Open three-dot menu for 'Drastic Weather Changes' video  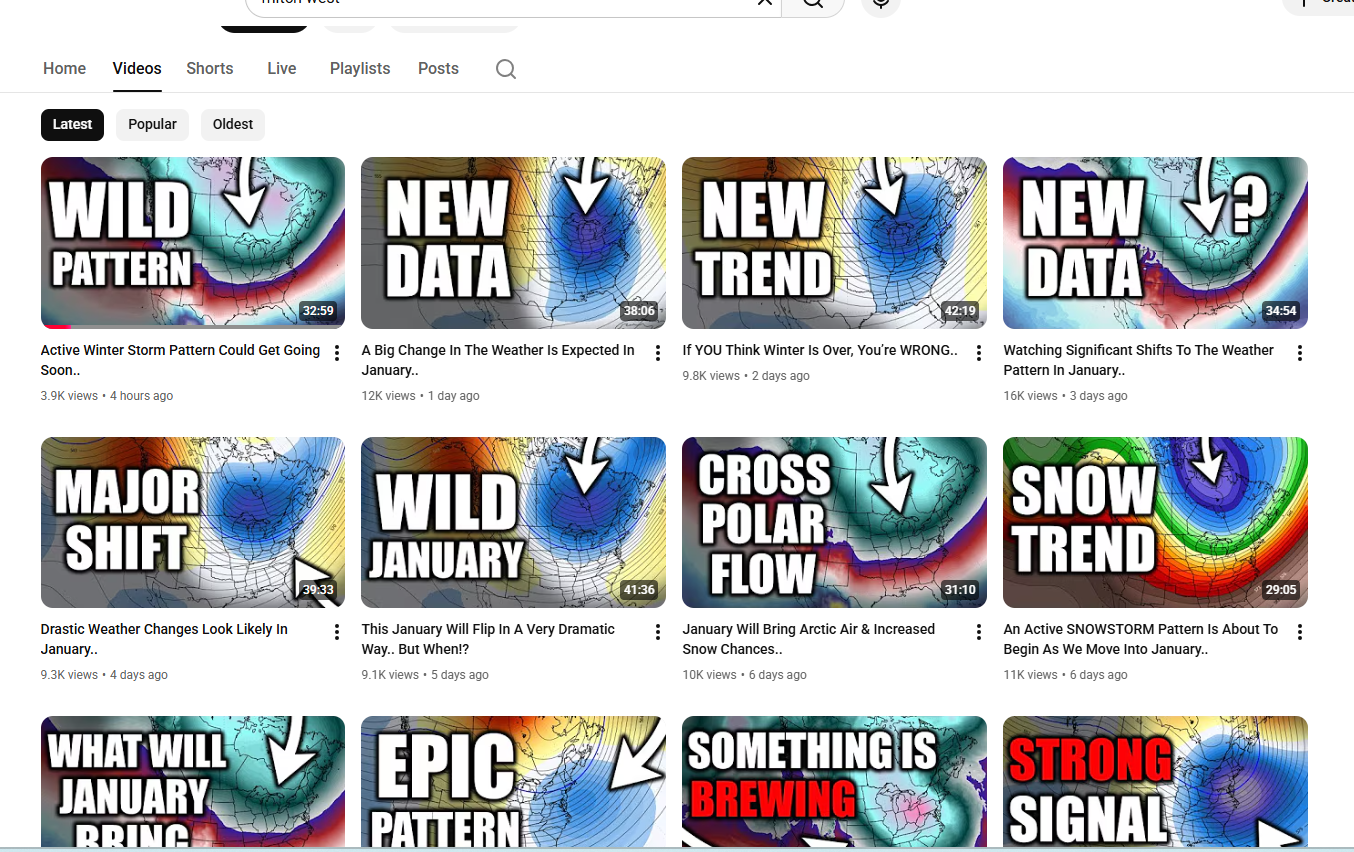coord(337,632)
